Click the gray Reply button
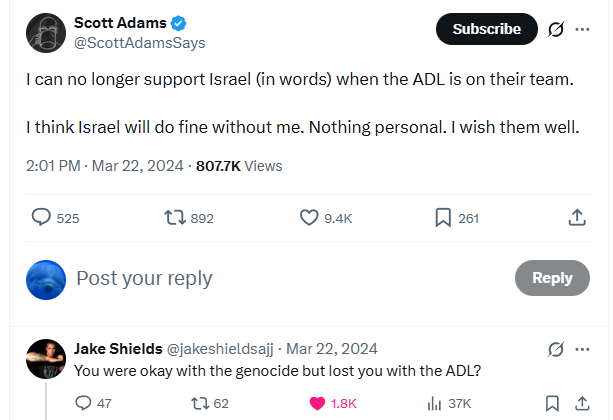 coord(552,278)
